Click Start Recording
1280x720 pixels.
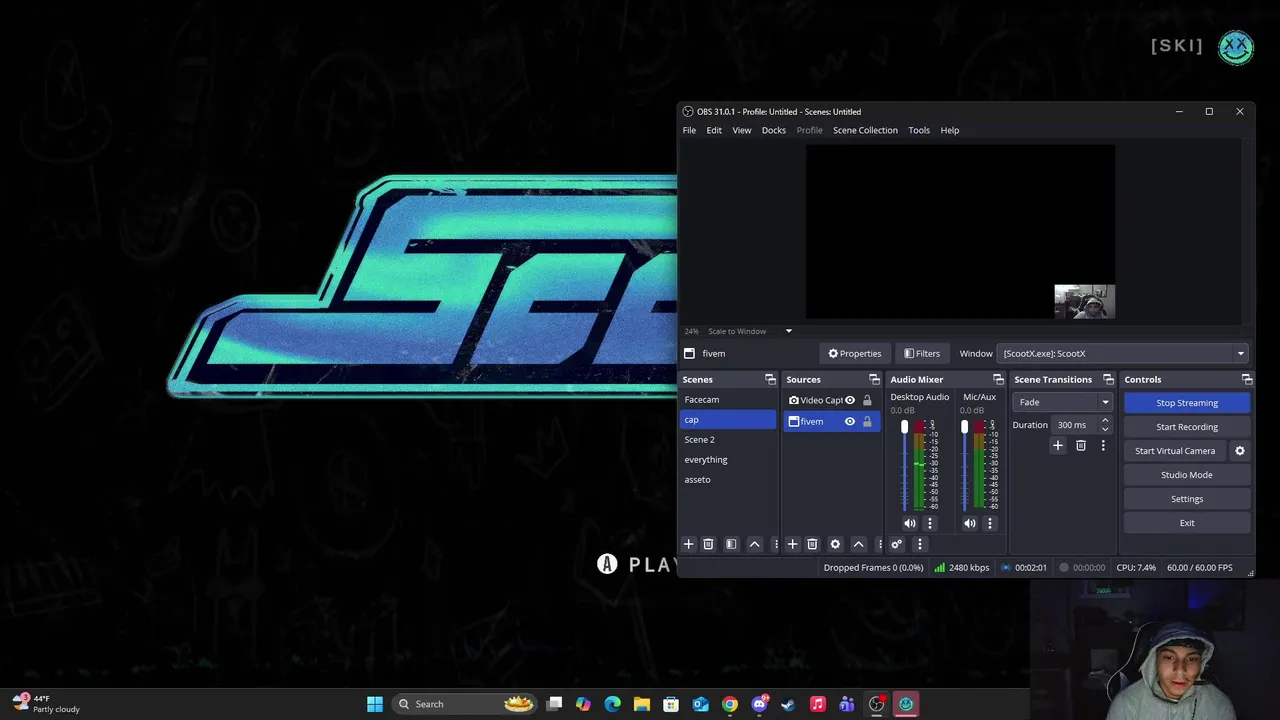tap(1187, 427)
